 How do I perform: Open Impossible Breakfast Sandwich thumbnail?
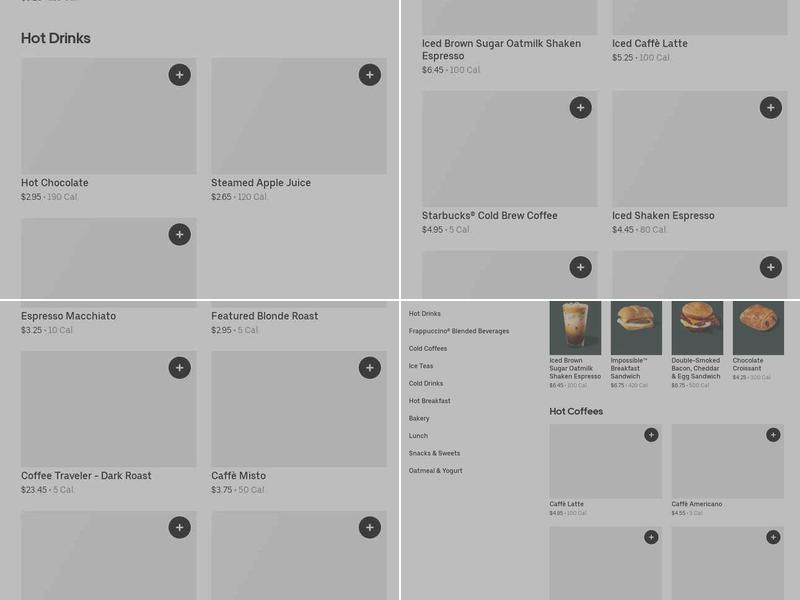pyautogui.click(x=636, y=328)
